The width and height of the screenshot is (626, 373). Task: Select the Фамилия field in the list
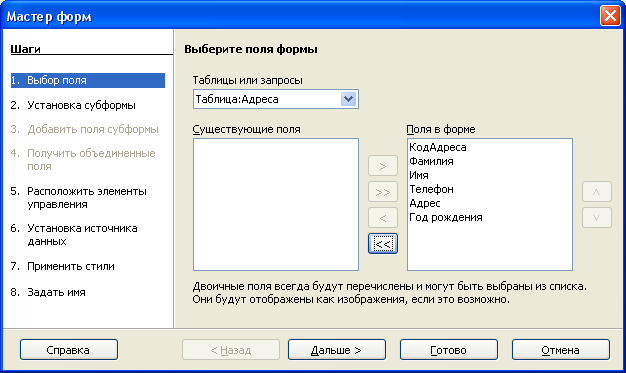431,161
